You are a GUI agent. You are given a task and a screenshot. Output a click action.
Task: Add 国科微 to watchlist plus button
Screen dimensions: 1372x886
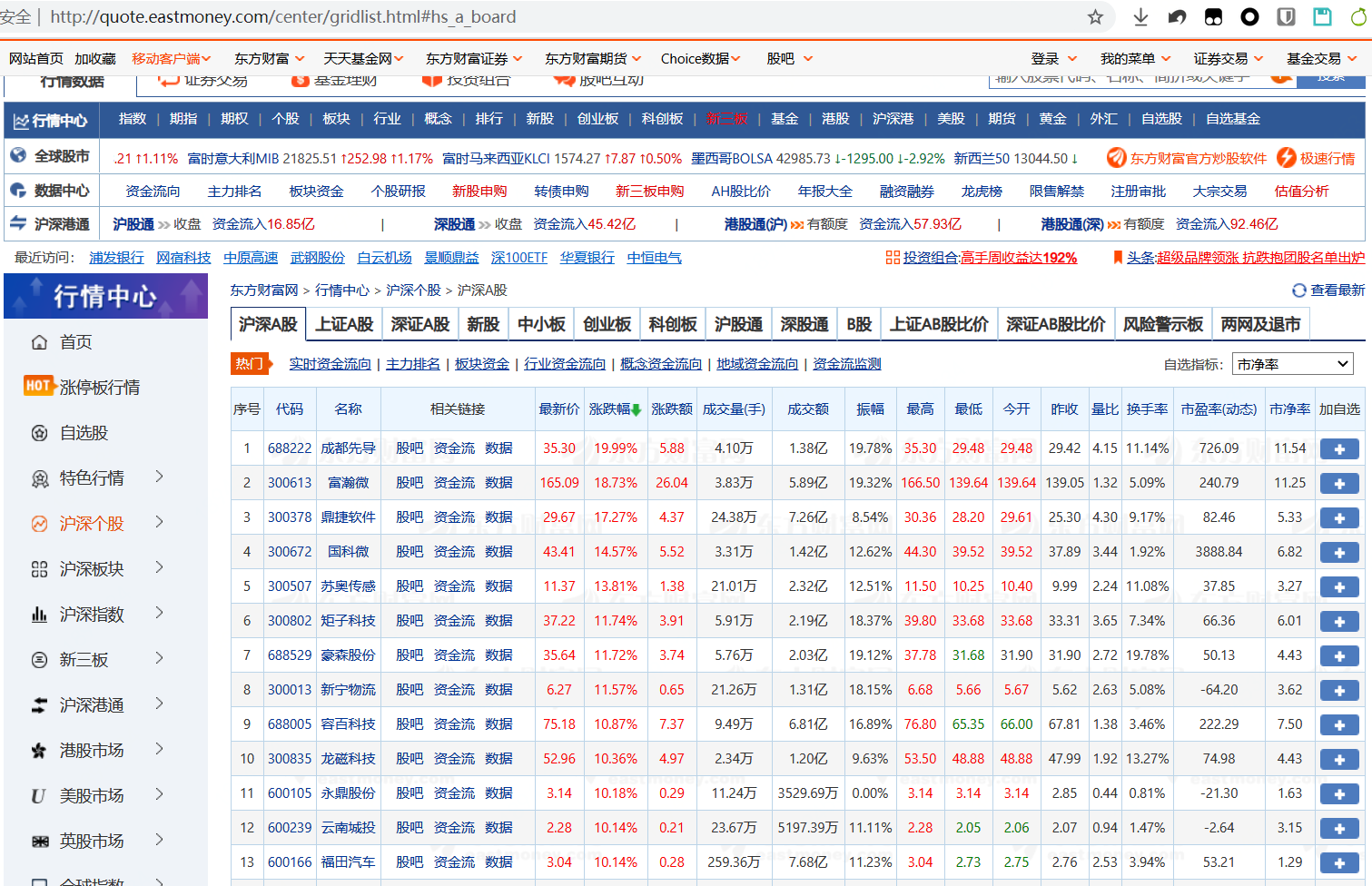point(1339,552)
